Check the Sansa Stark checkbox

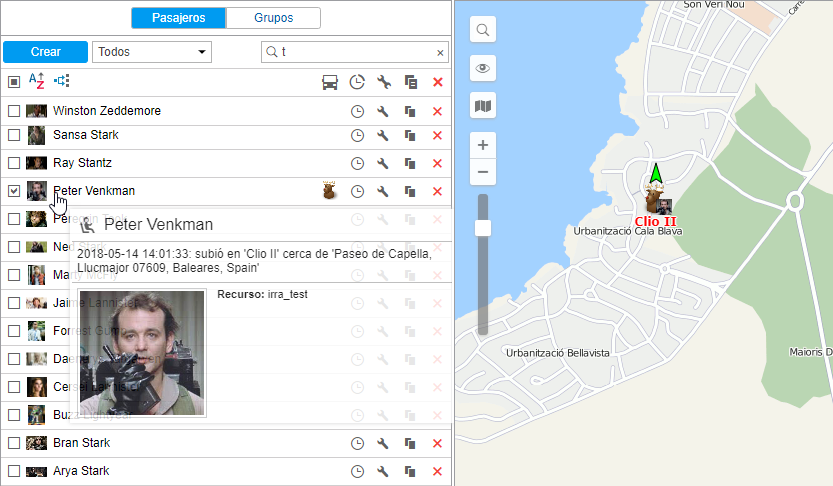click(x=14, y=135)
